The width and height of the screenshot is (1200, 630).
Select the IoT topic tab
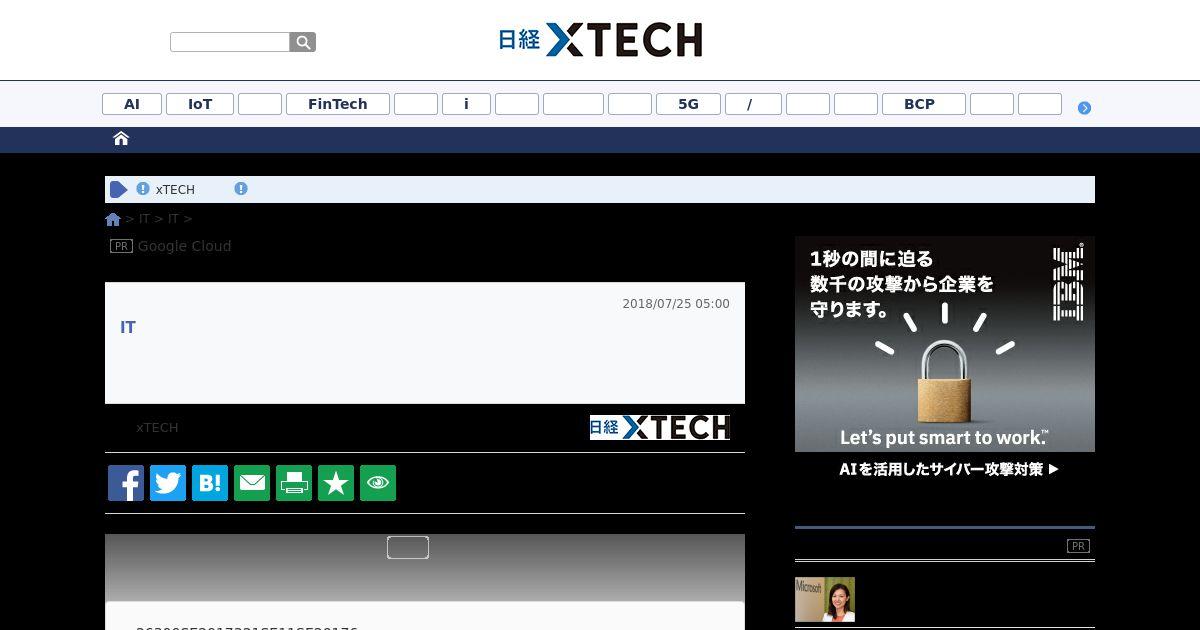pos(200,104)
